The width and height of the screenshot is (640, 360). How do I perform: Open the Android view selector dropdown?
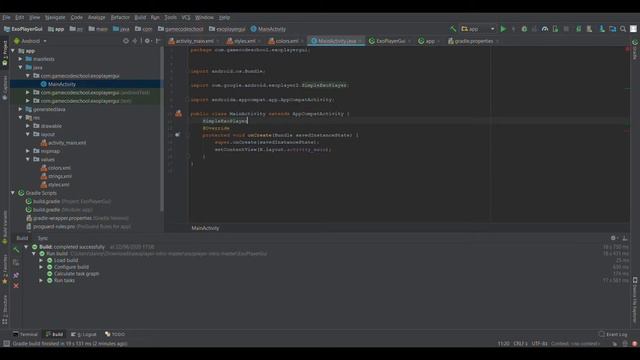30,41
